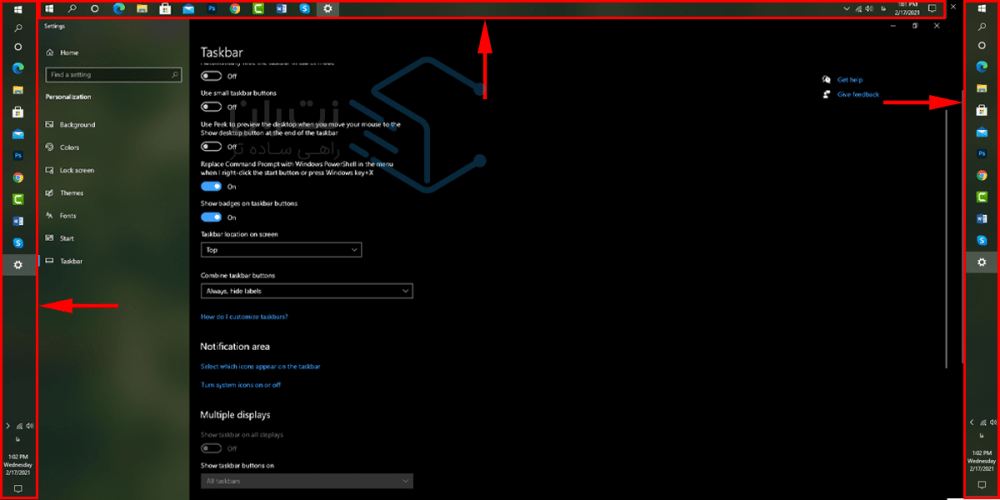Turn off Show badges on taskbar buttons
This screenshot has height=500, width=1000.
(211, 216)
